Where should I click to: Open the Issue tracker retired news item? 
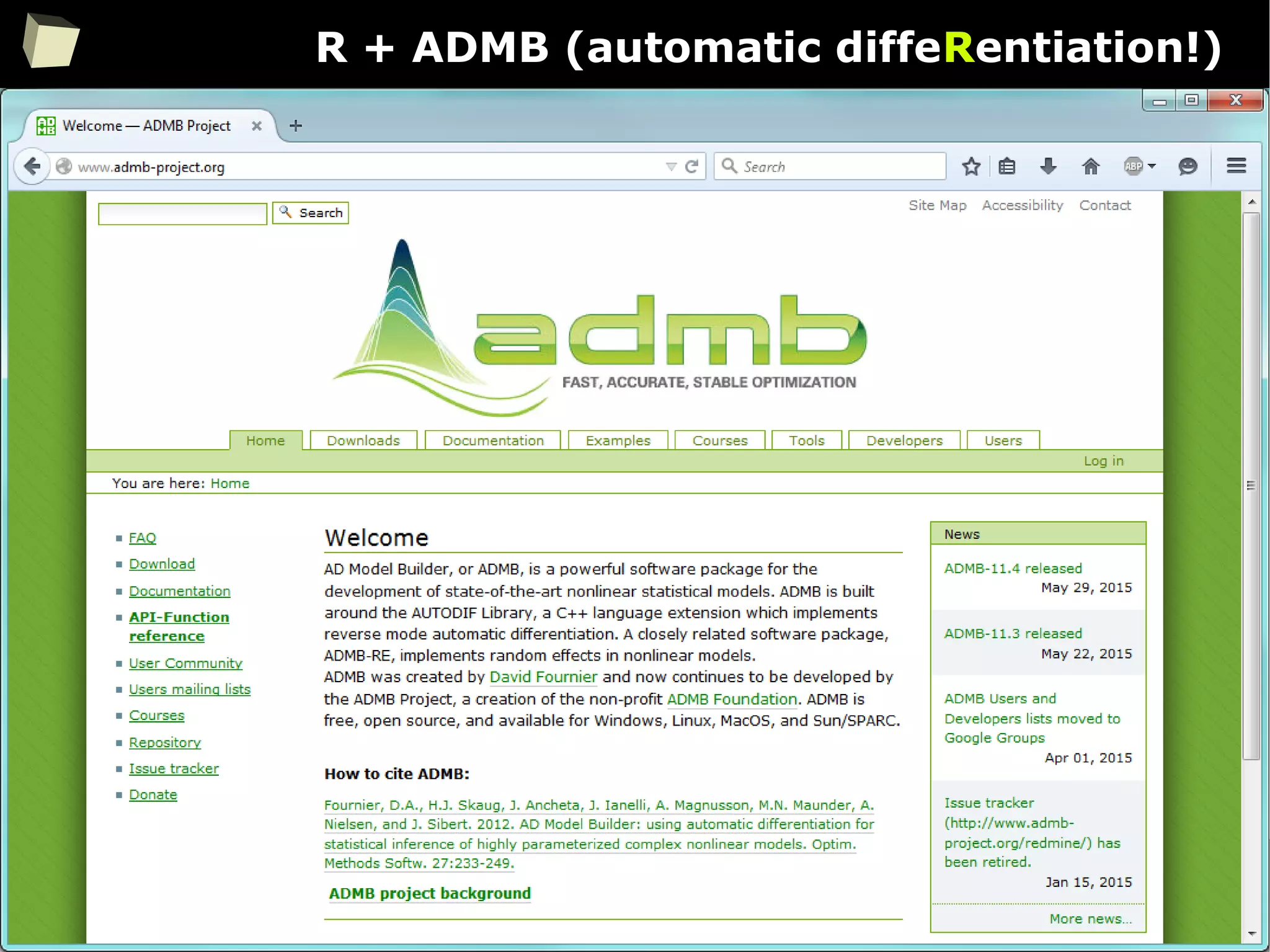(x=1032, y=832)
